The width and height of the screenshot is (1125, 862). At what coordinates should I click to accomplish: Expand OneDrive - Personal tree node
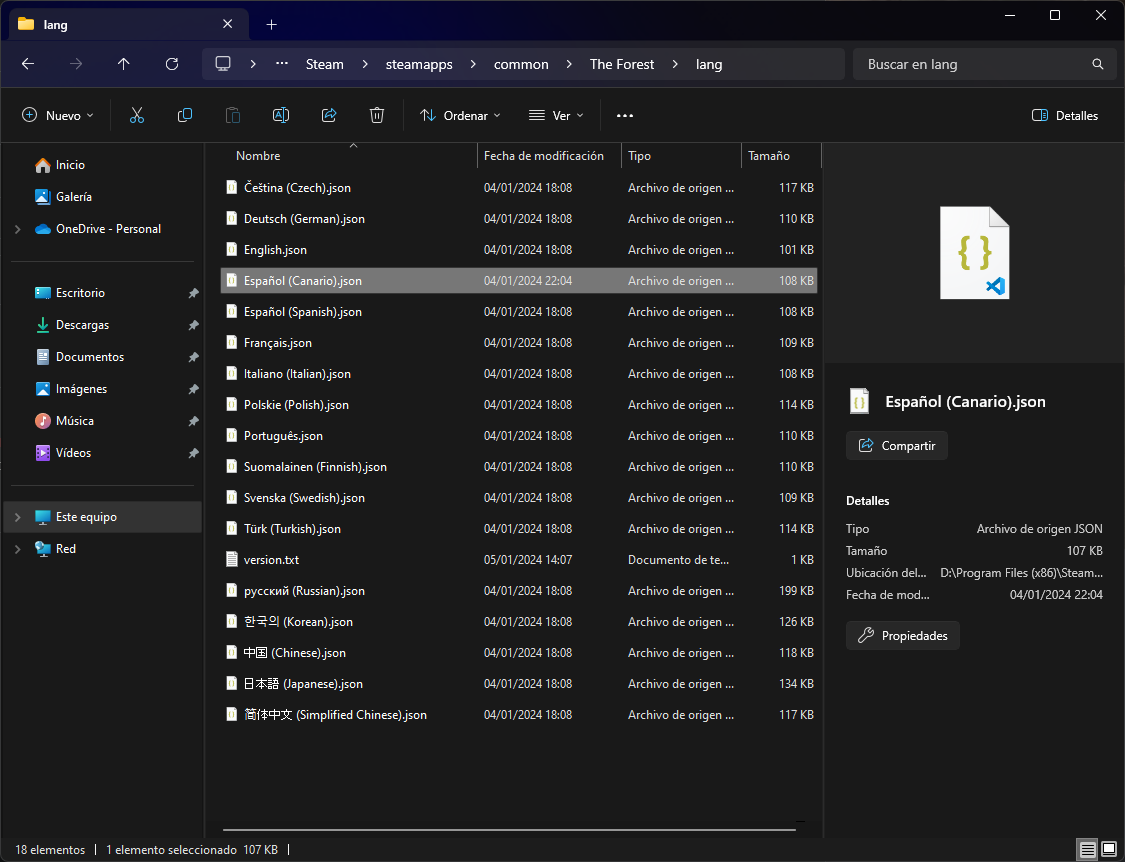(18, 229)
